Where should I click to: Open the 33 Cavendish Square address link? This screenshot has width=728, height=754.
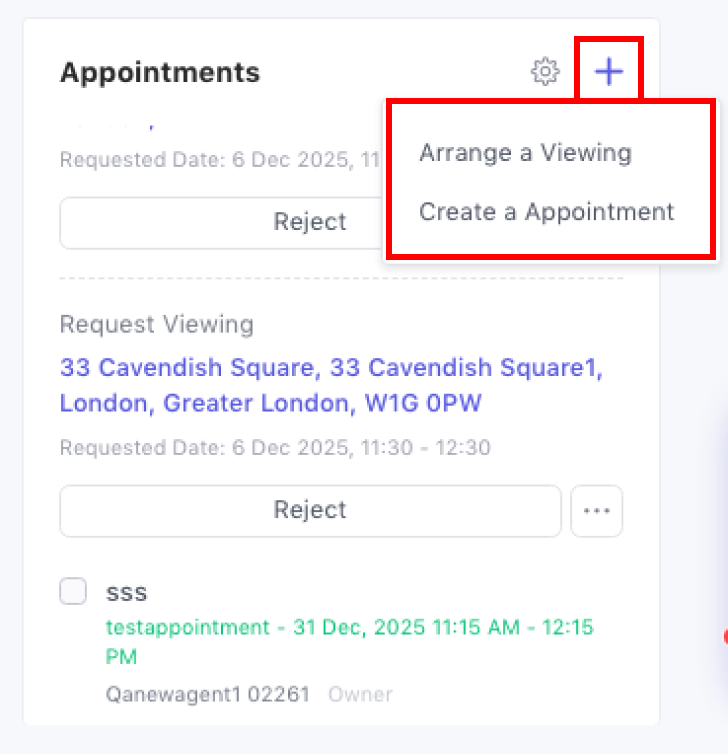[330, 385]
